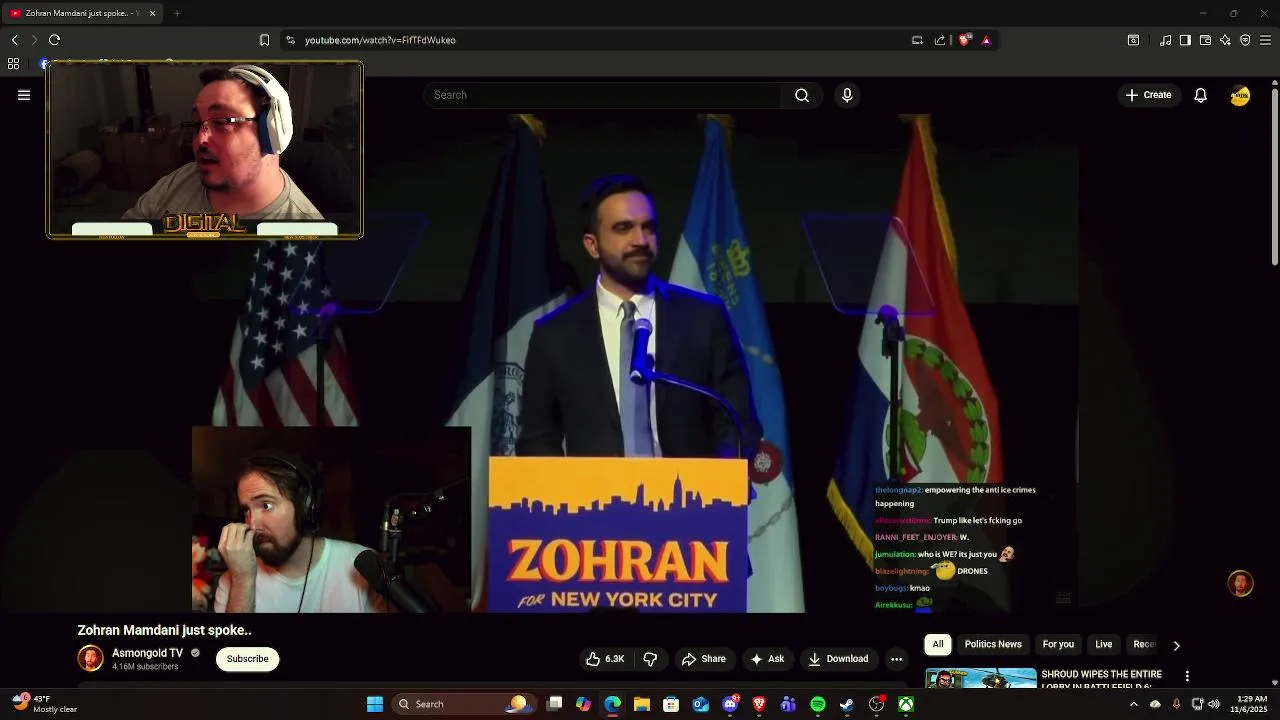Open the Leo AI sparkle icon

[1225, 40]
